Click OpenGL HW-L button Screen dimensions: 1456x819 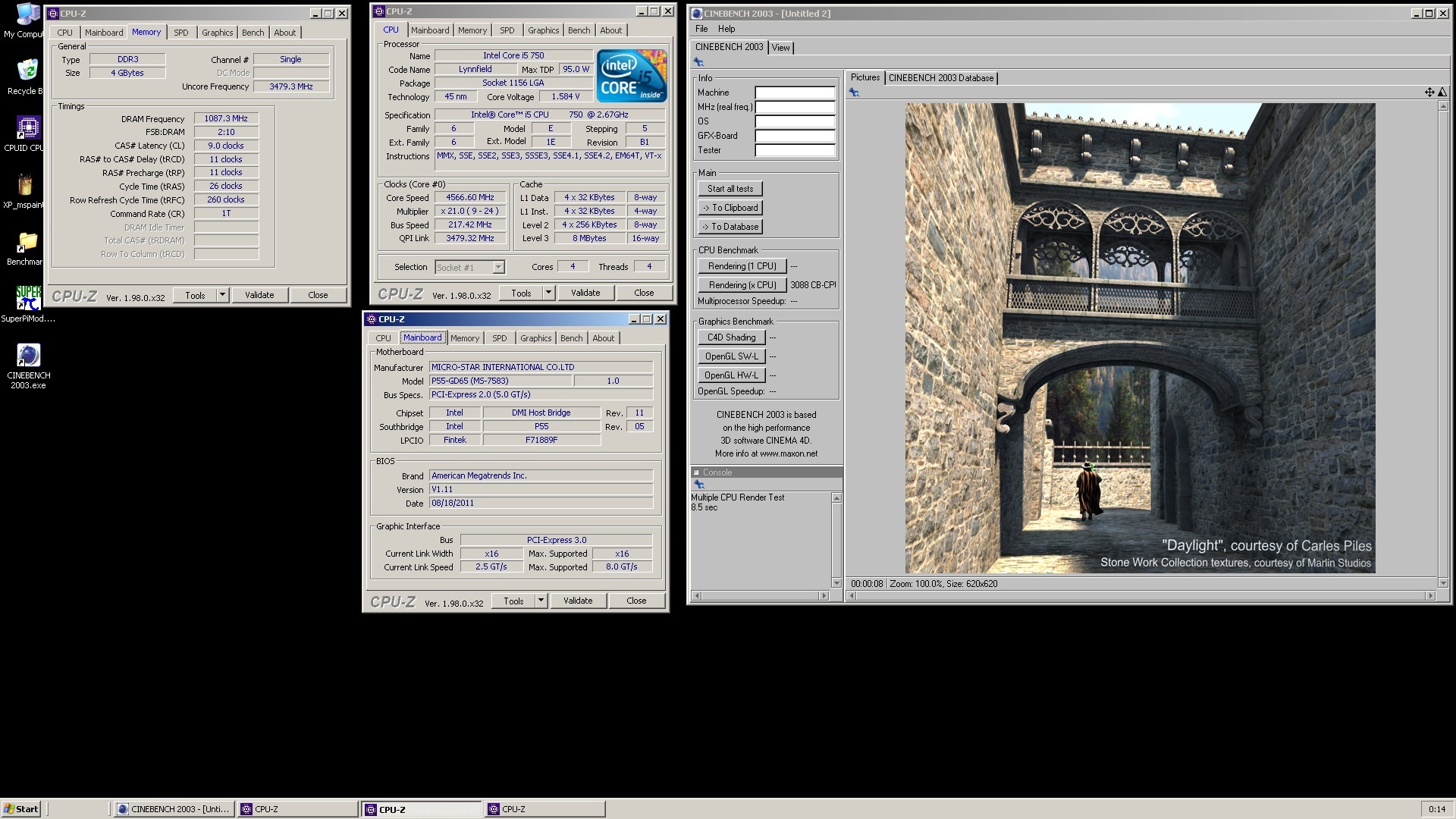731,375
